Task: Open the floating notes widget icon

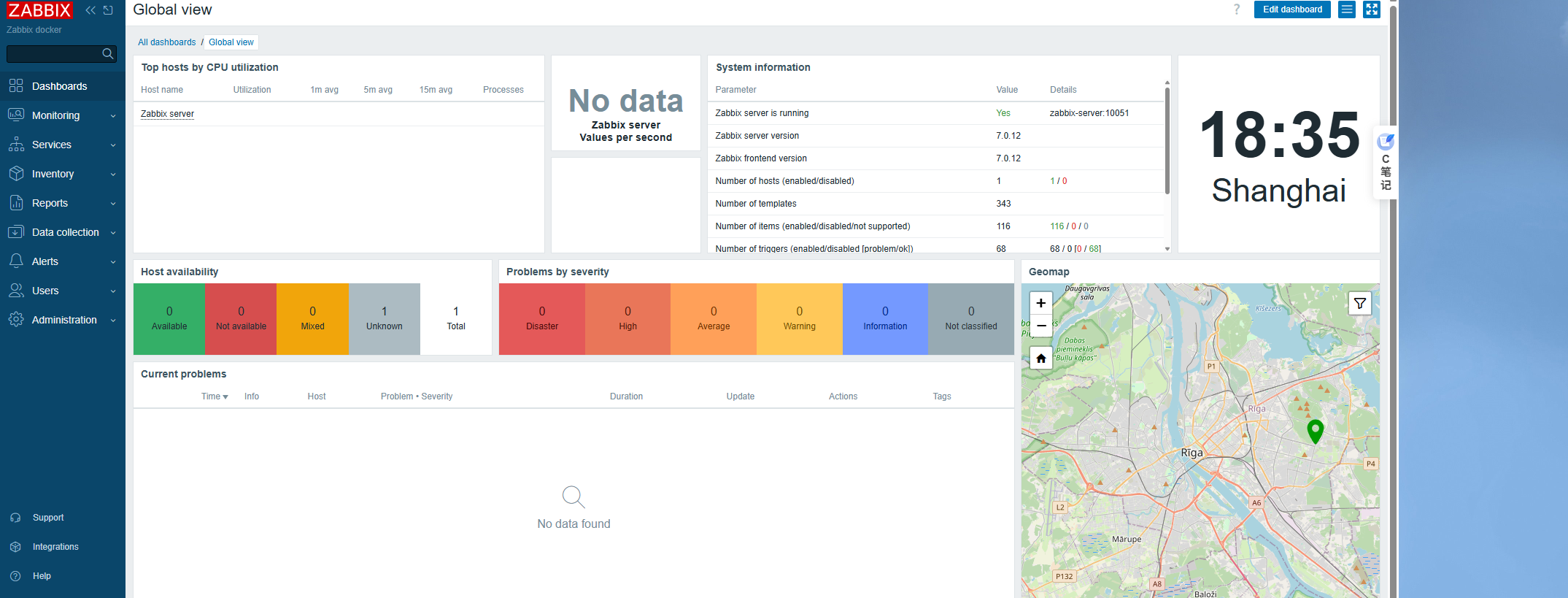Action: point(1386,142)
